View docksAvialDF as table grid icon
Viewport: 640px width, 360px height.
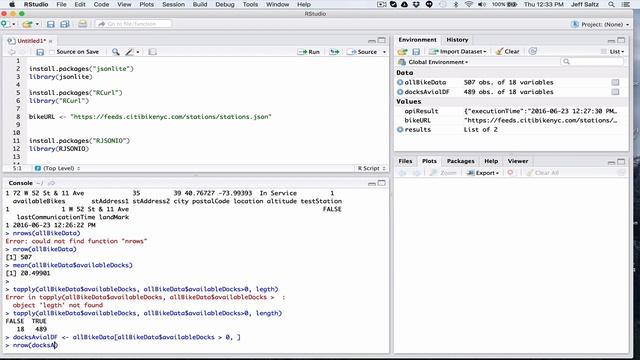(615, 92)
